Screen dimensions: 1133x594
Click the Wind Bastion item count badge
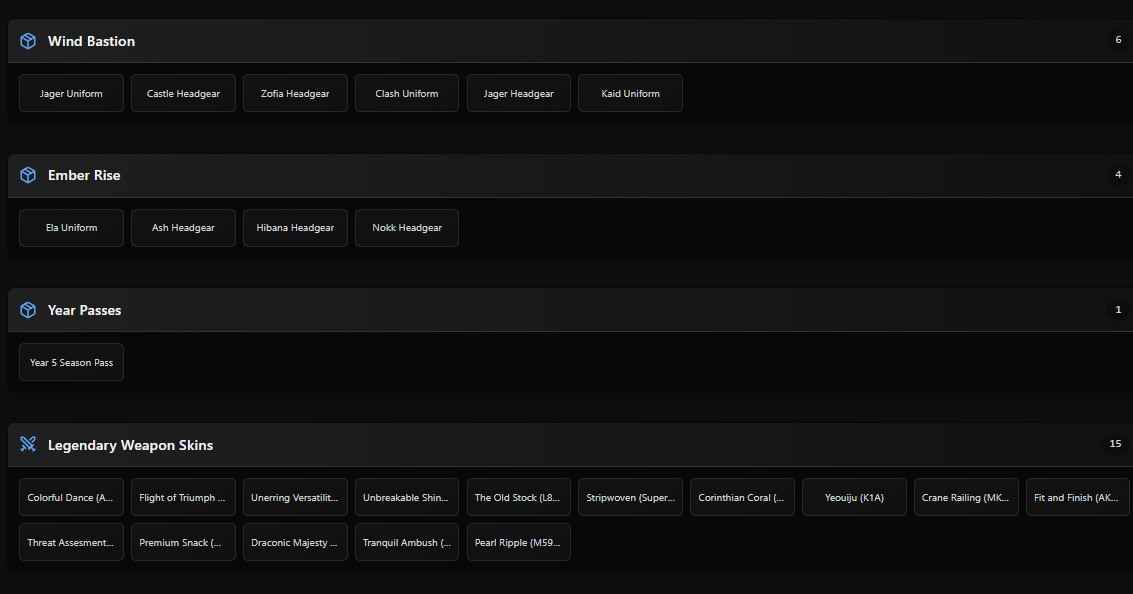[1118, 40]
